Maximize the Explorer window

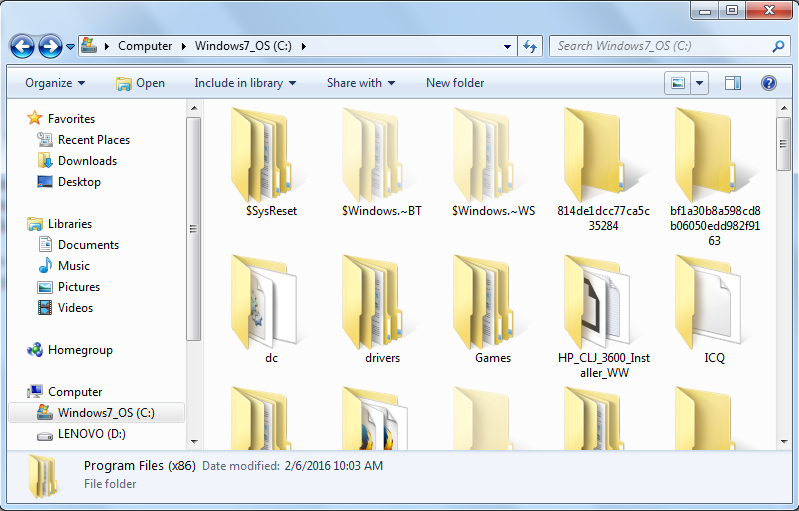coord(732,10)
